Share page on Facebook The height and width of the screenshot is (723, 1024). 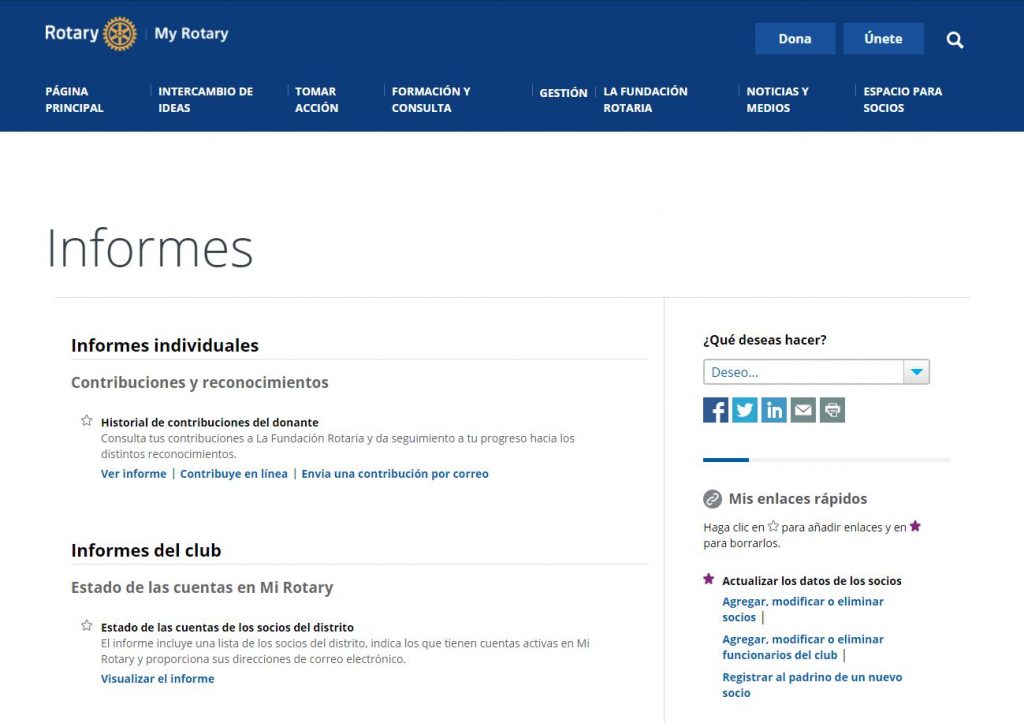click(x=715, y=410)
